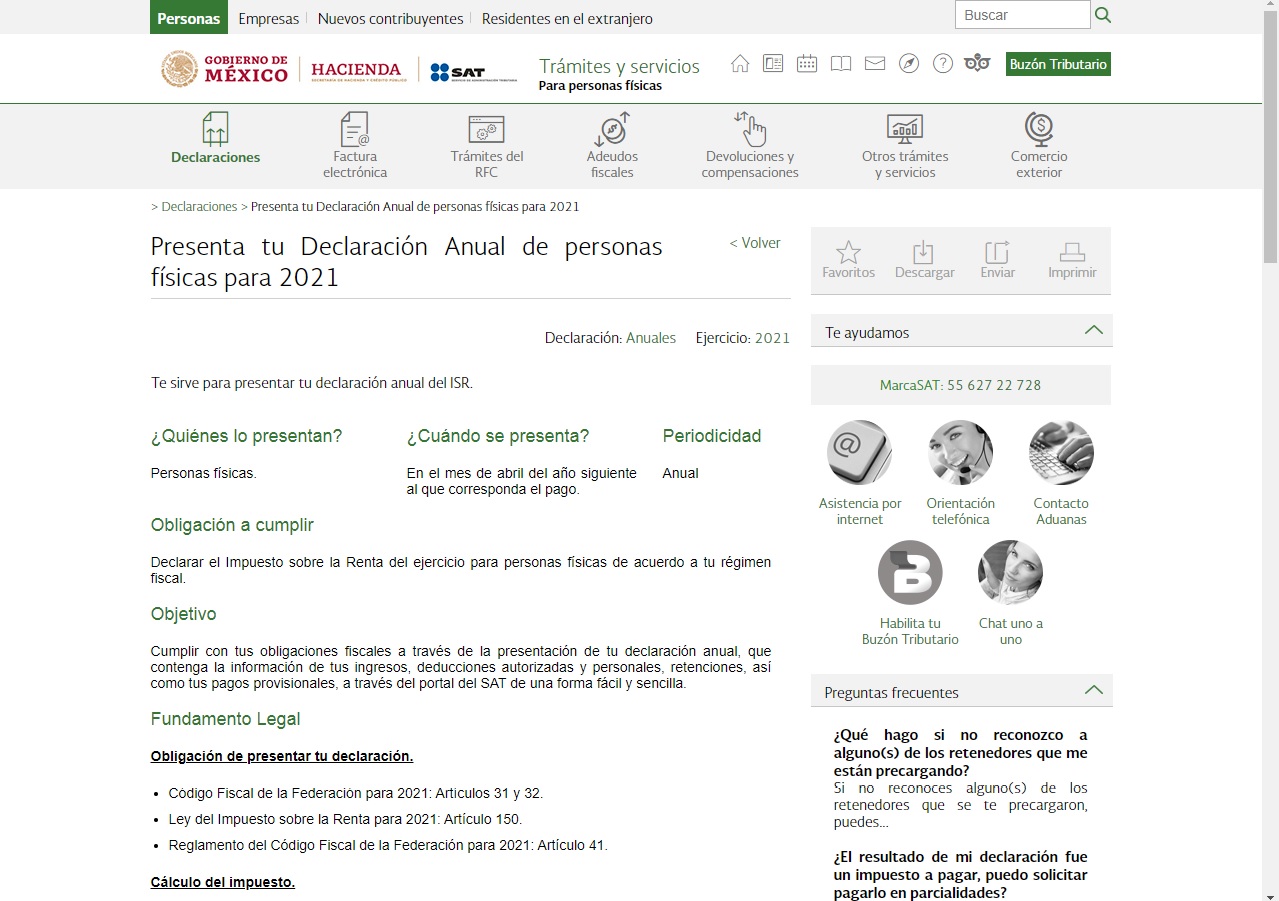1279x901 pixels.
Task: Select the Personas tab
Action: click(x=188, y=17)
